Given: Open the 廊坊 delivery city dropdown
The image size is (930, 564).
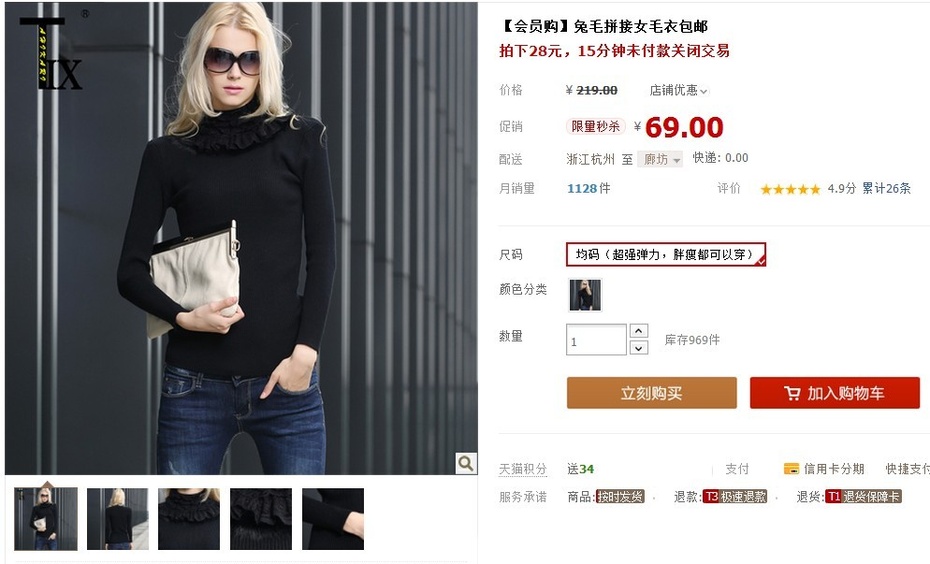Looking at the screenshot, I should pyautogui.click(x=660, y=159).
